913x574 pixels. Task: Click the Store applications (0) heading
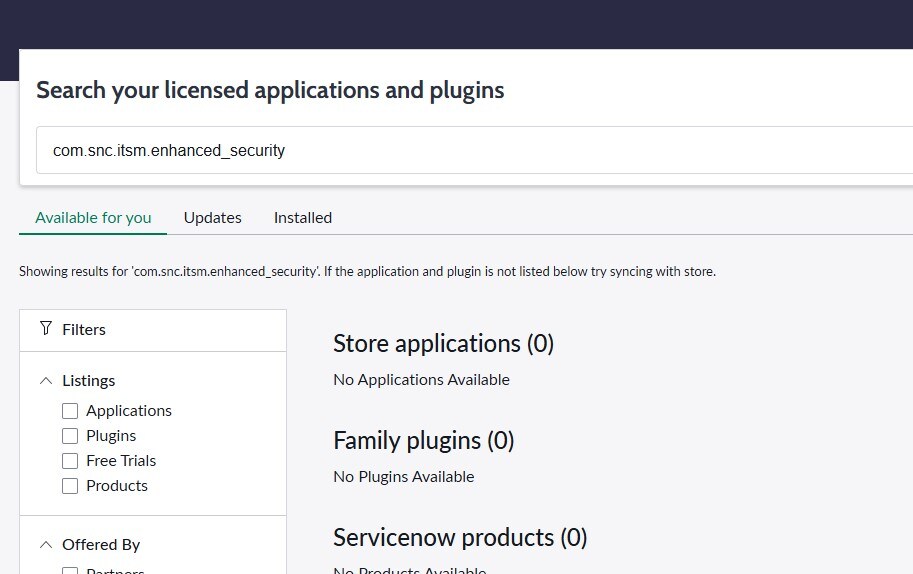443,343
